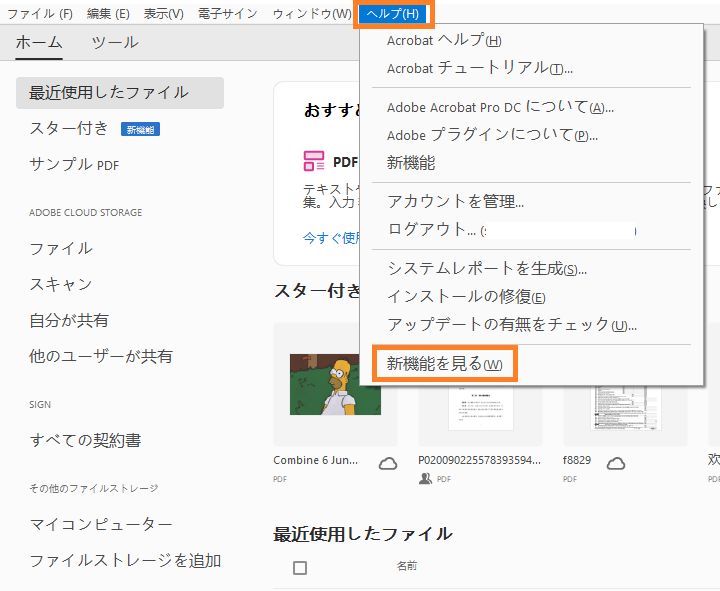Viewport: 720px width, 591px height.
Task: Open the Combine 6 Jun thumbnail
Action: [x=335, y=384]
